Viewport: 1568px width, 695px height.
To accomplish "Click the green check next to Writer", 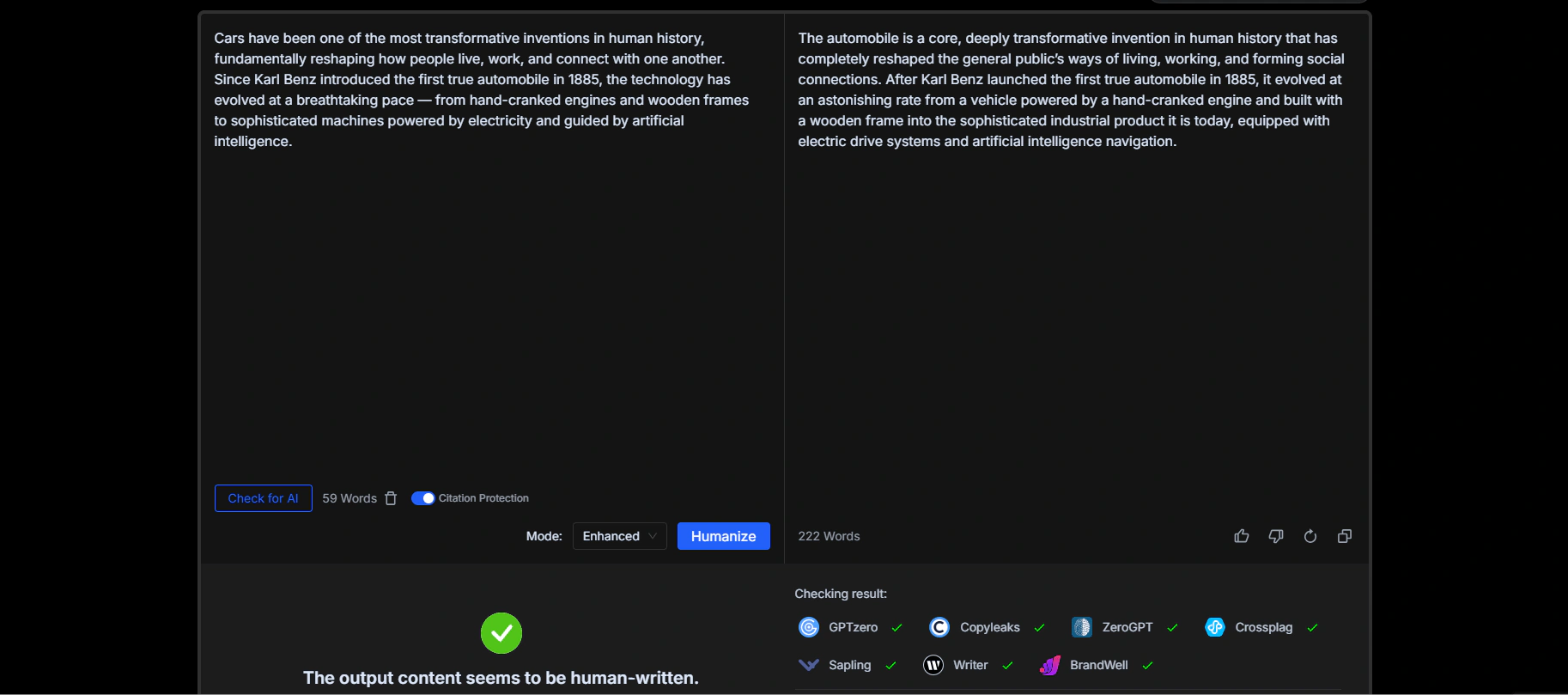I will [1007, 666].
